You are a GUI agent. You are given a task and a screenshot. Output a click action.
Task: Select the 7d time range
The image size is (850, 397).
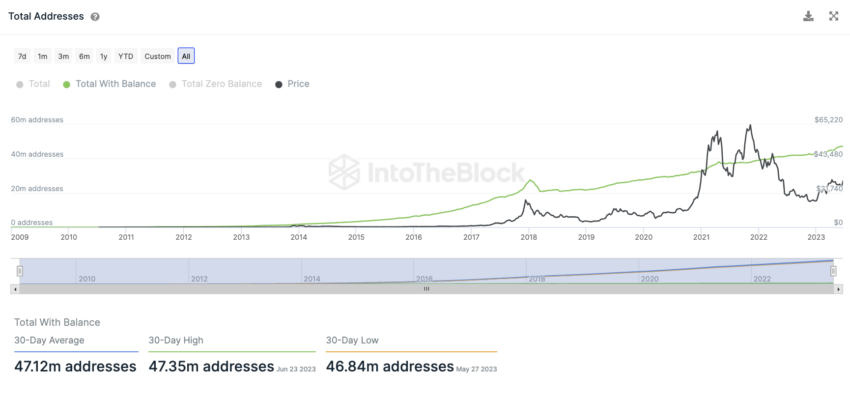click(22, 56)
